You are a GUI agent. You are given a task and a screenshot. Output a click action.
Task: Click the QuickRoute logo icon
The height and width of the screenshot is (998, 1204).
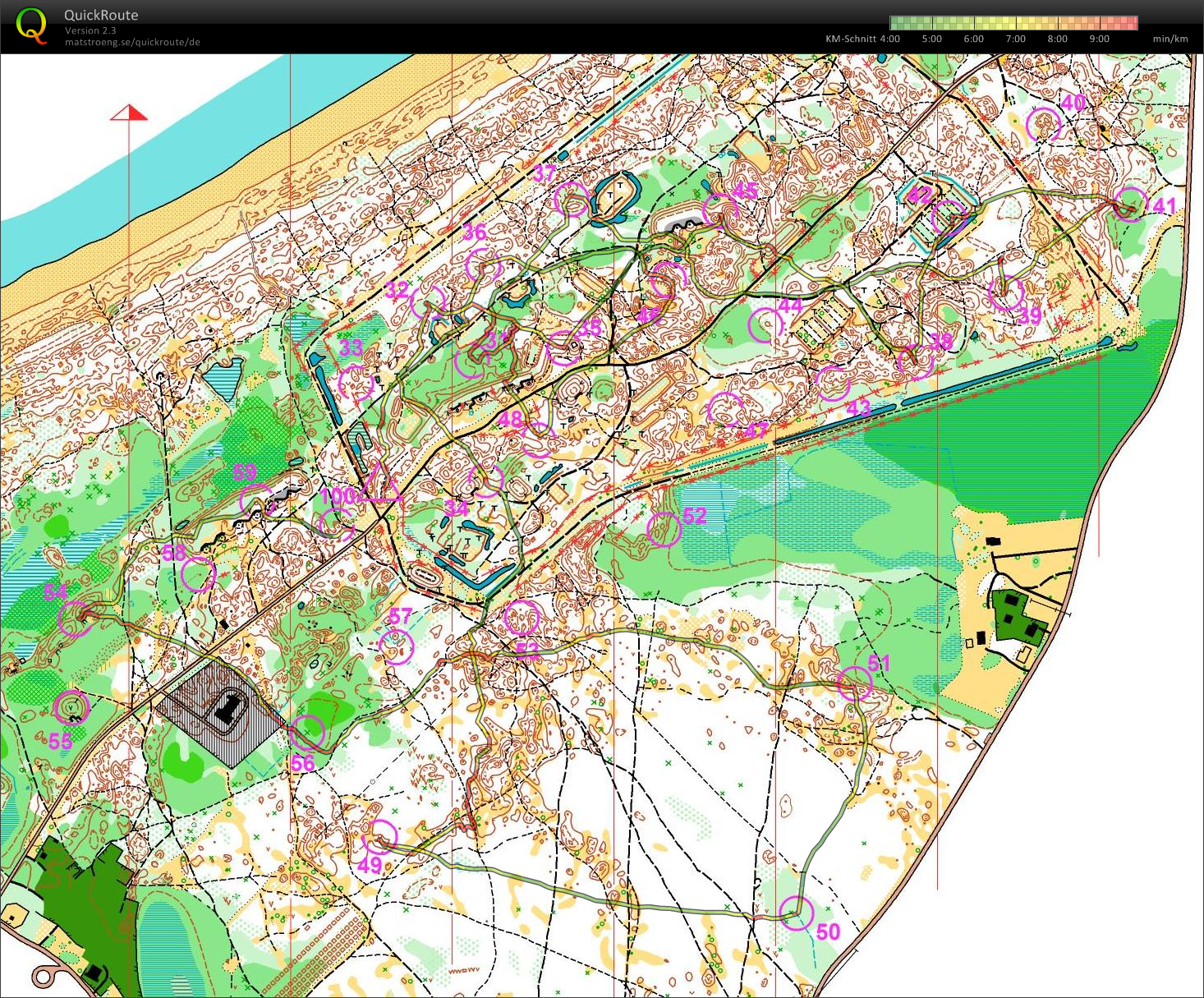[x=31, y=26]
